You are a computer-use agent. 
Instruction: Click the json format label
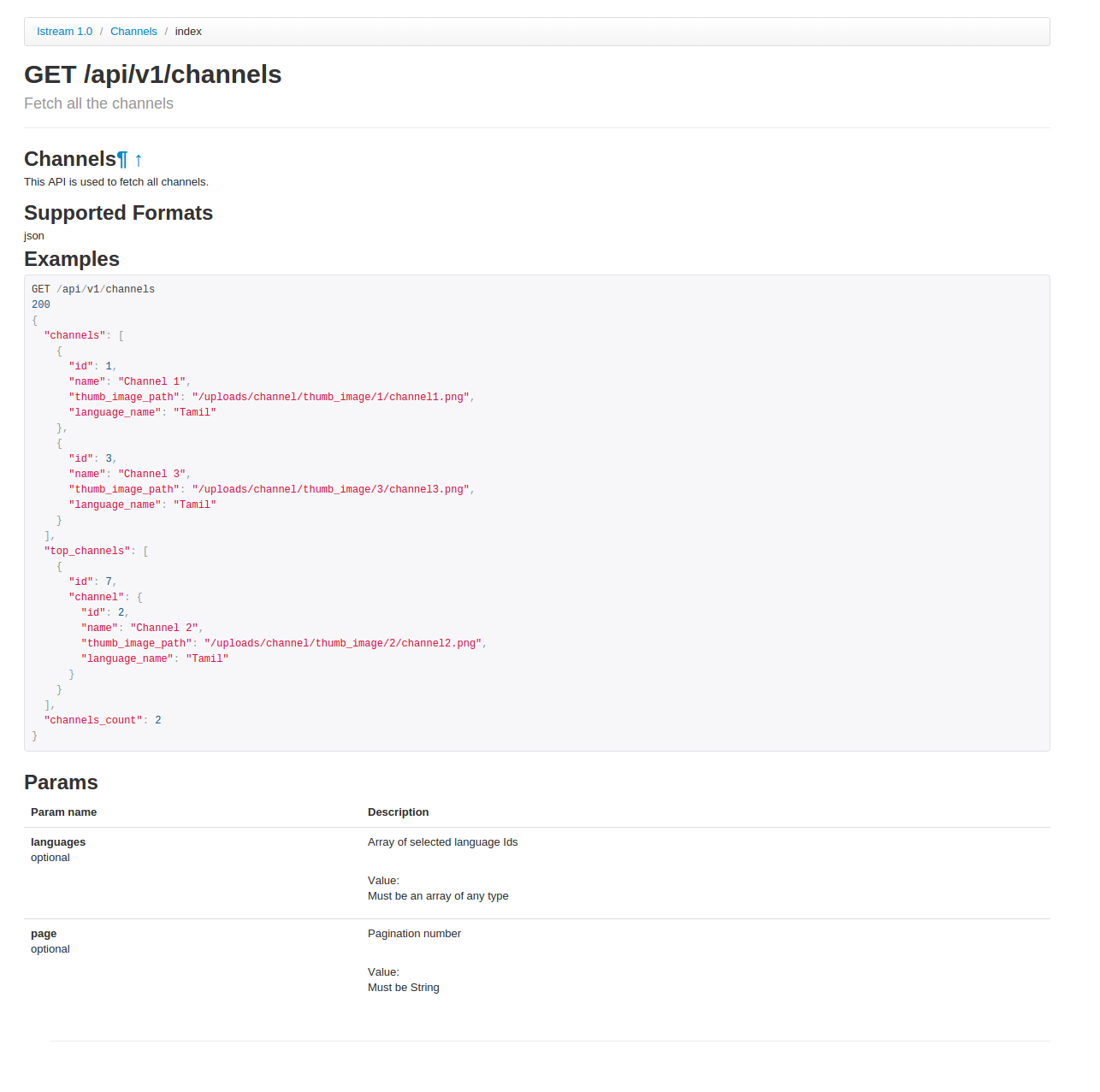[x=34, y=236]
